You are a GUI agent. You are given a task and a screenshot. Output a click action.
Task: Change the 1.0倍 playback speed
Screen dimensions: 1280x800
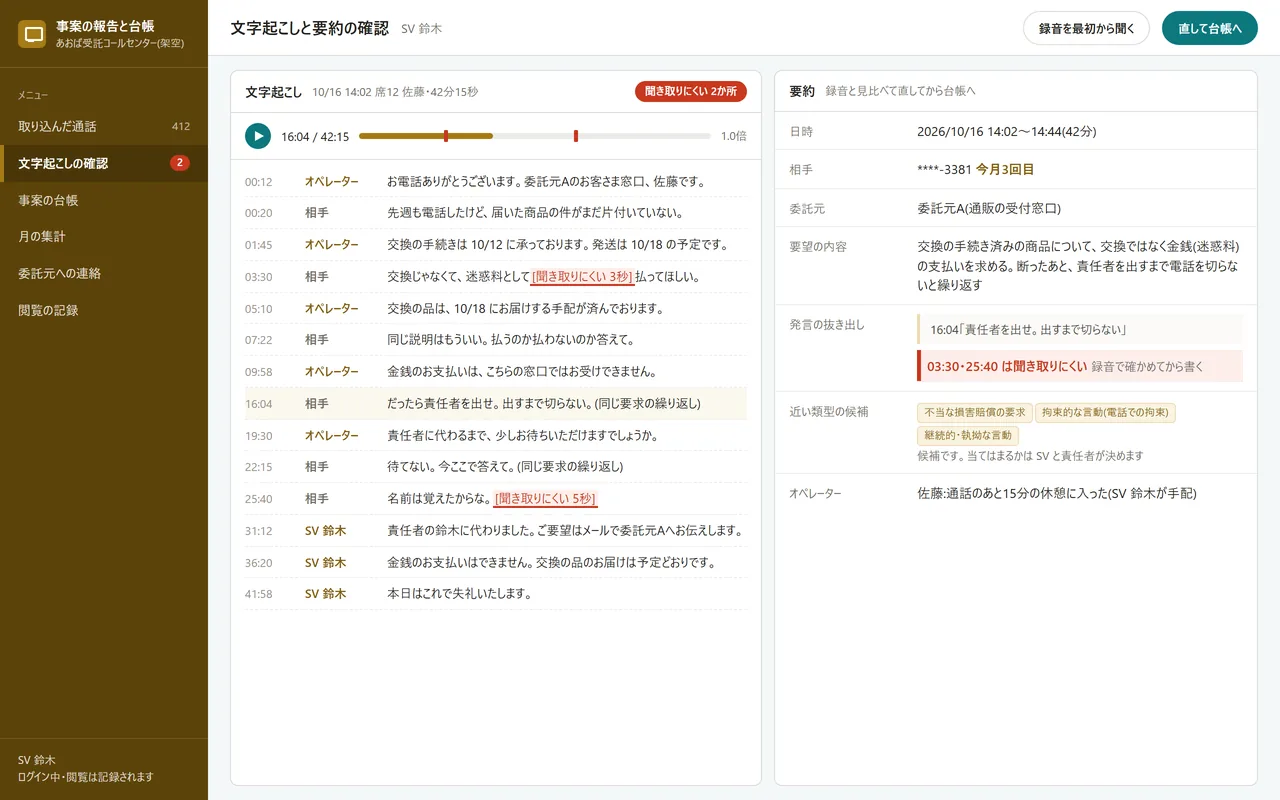click(734, 136)
